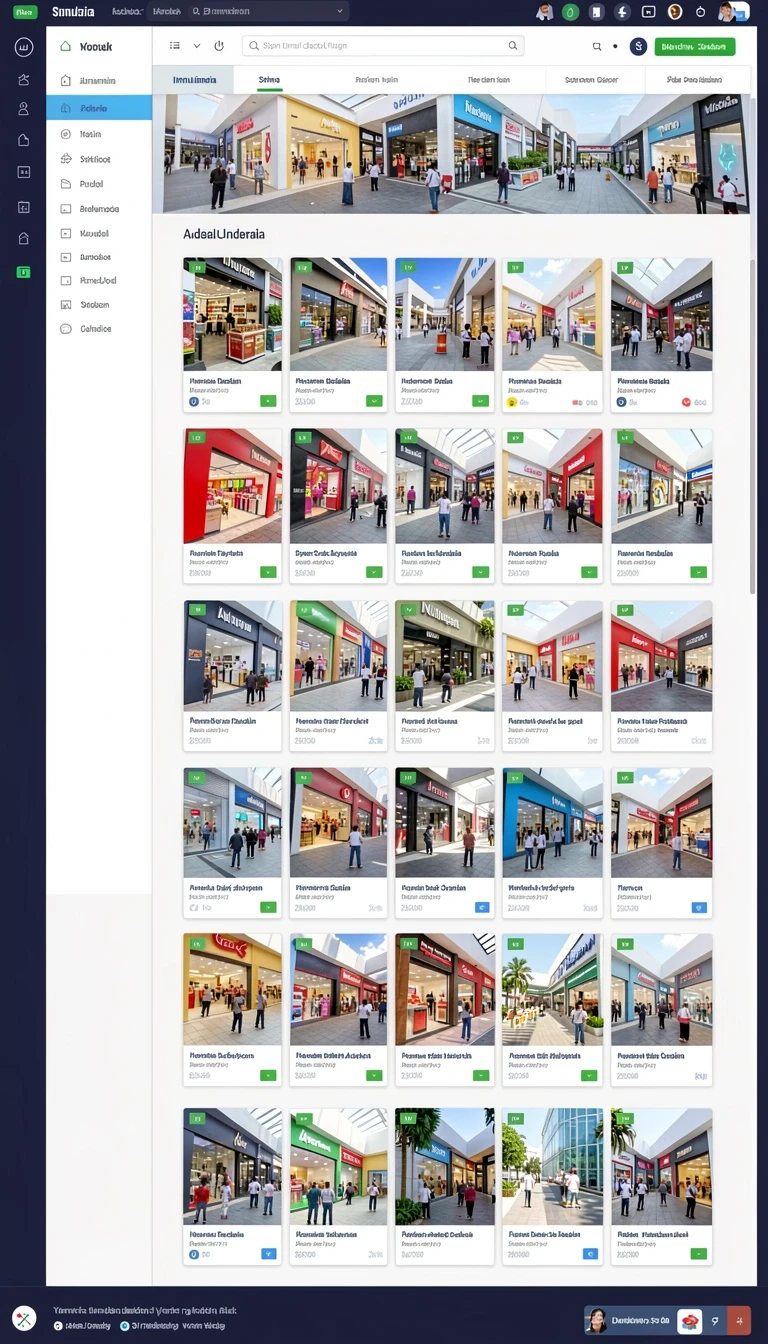
Task: Click the circular logo icon in dark rail
Action: pyautogui.click(x=24, y=47)
